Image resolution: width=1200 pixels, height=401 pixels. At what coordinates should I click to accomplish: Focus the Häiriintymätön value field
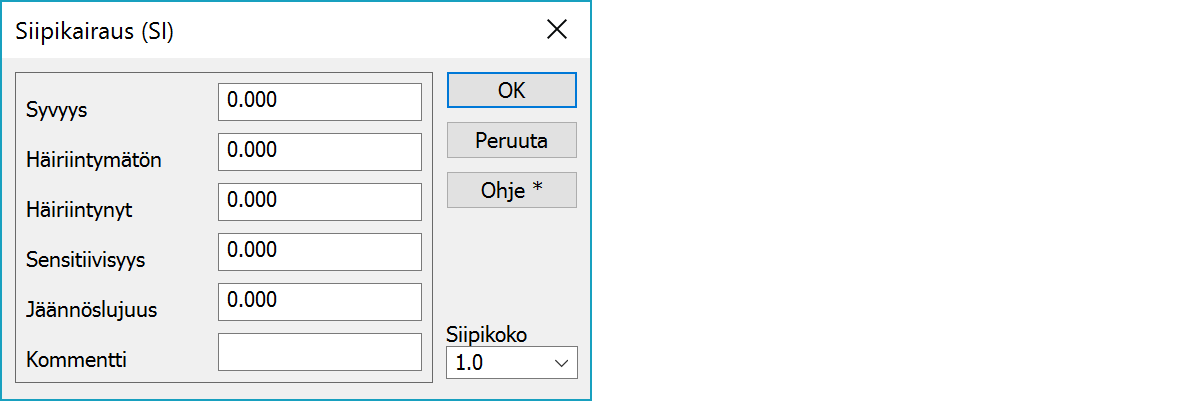tap(319, 151)
